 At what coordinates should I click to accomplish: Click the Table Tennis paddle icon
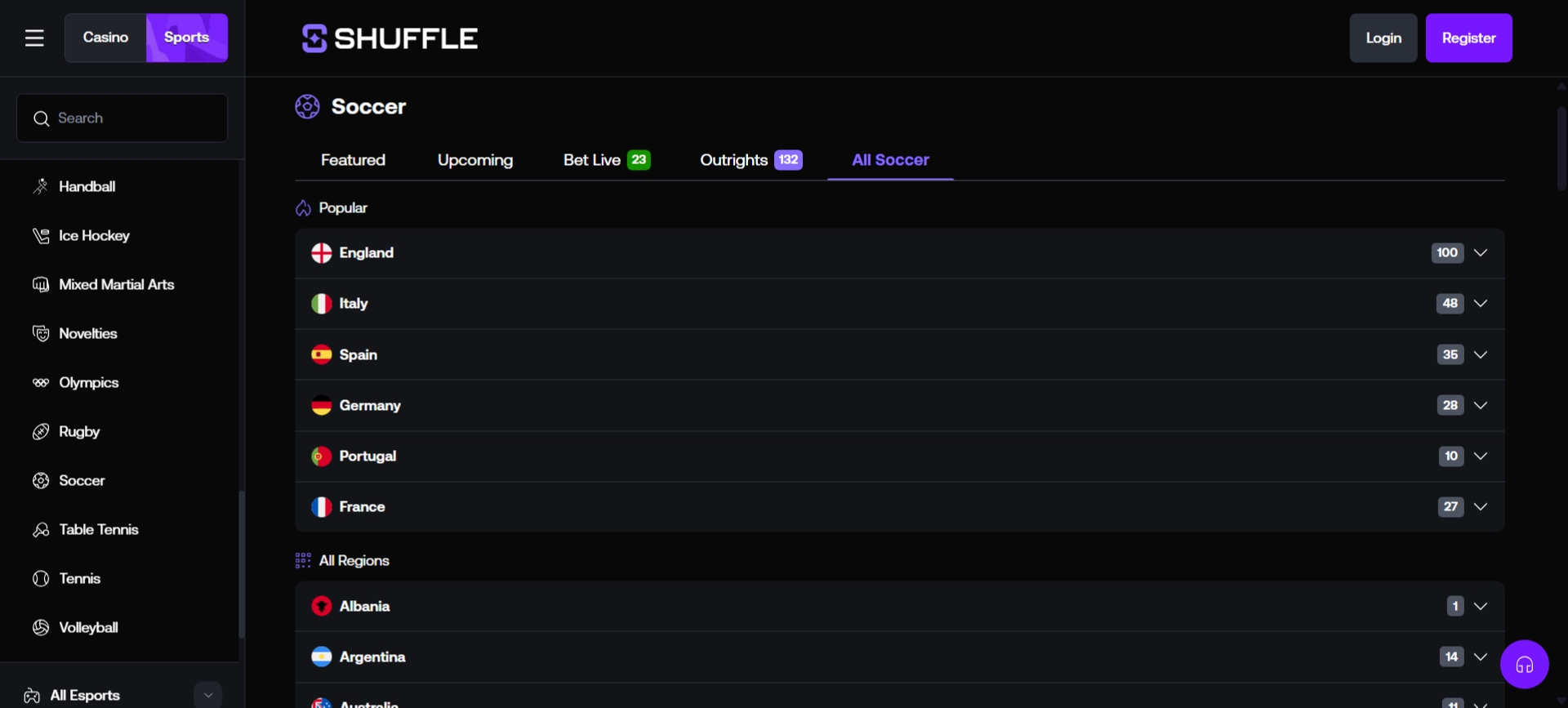[x=41, y=530]
